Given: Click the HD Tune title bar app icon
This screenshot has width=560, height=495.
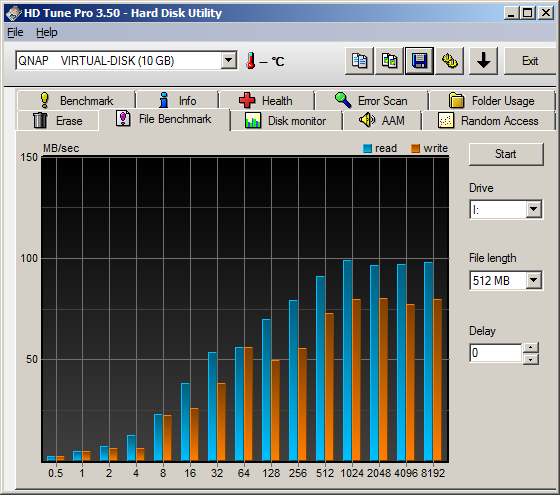Looking at the screenshot, I should click(14, 14).
